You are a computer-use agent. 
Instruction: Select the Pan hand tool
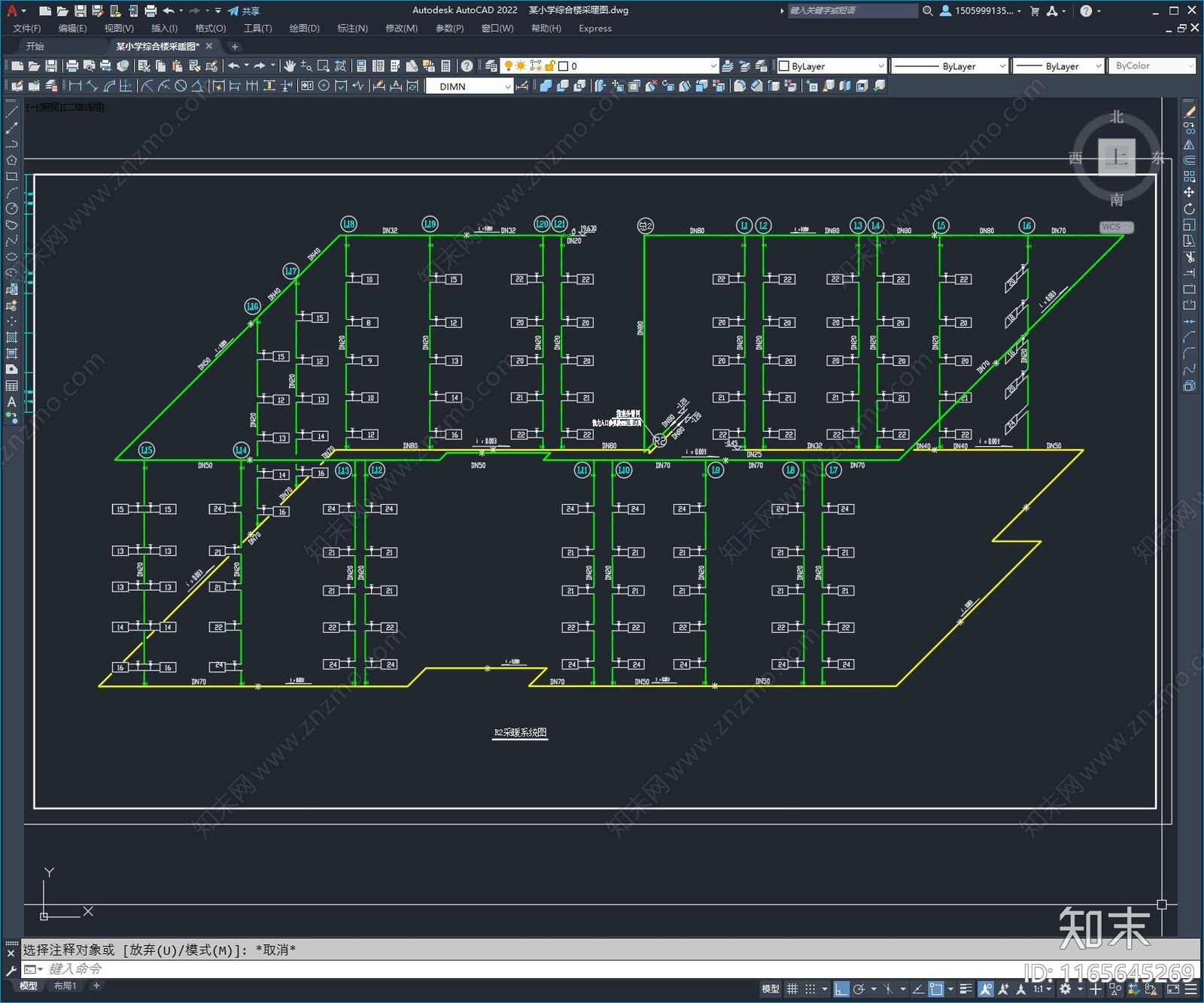[x=290, y=66]
